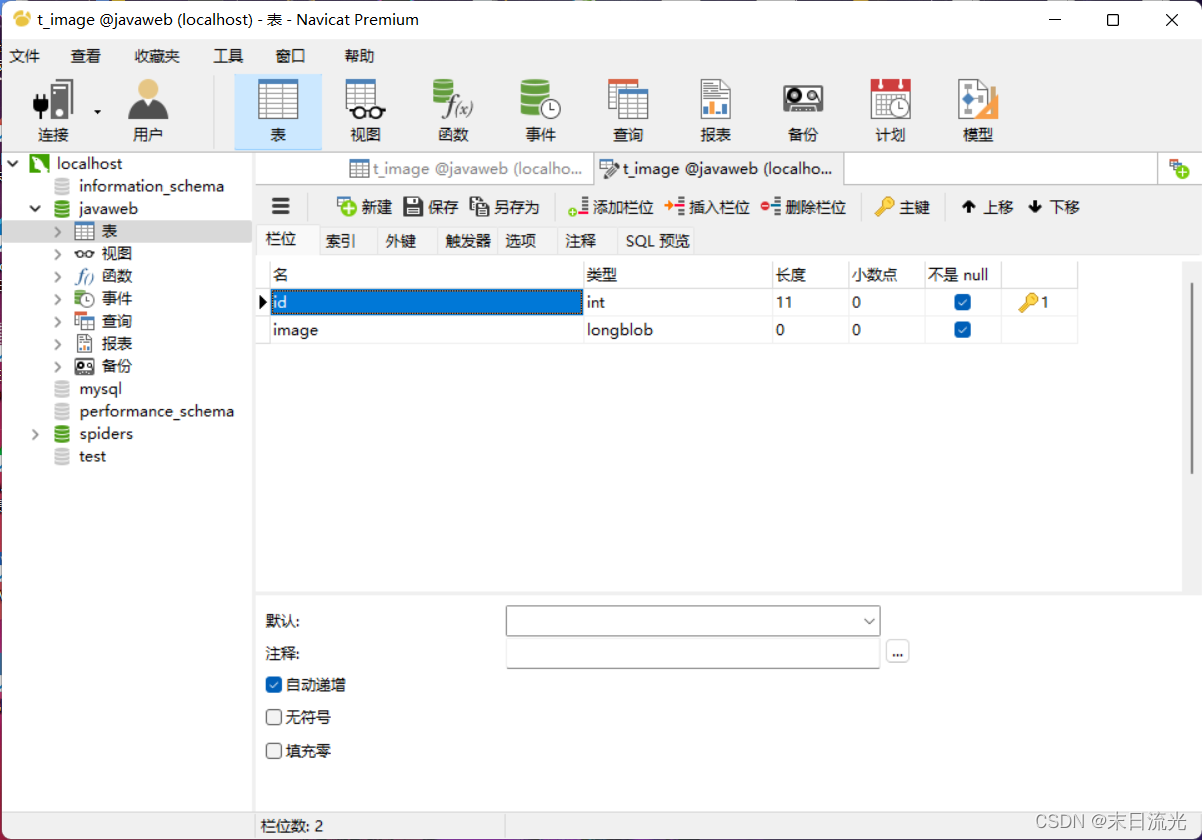Select the mysql database in the tree

click(100, 389)
